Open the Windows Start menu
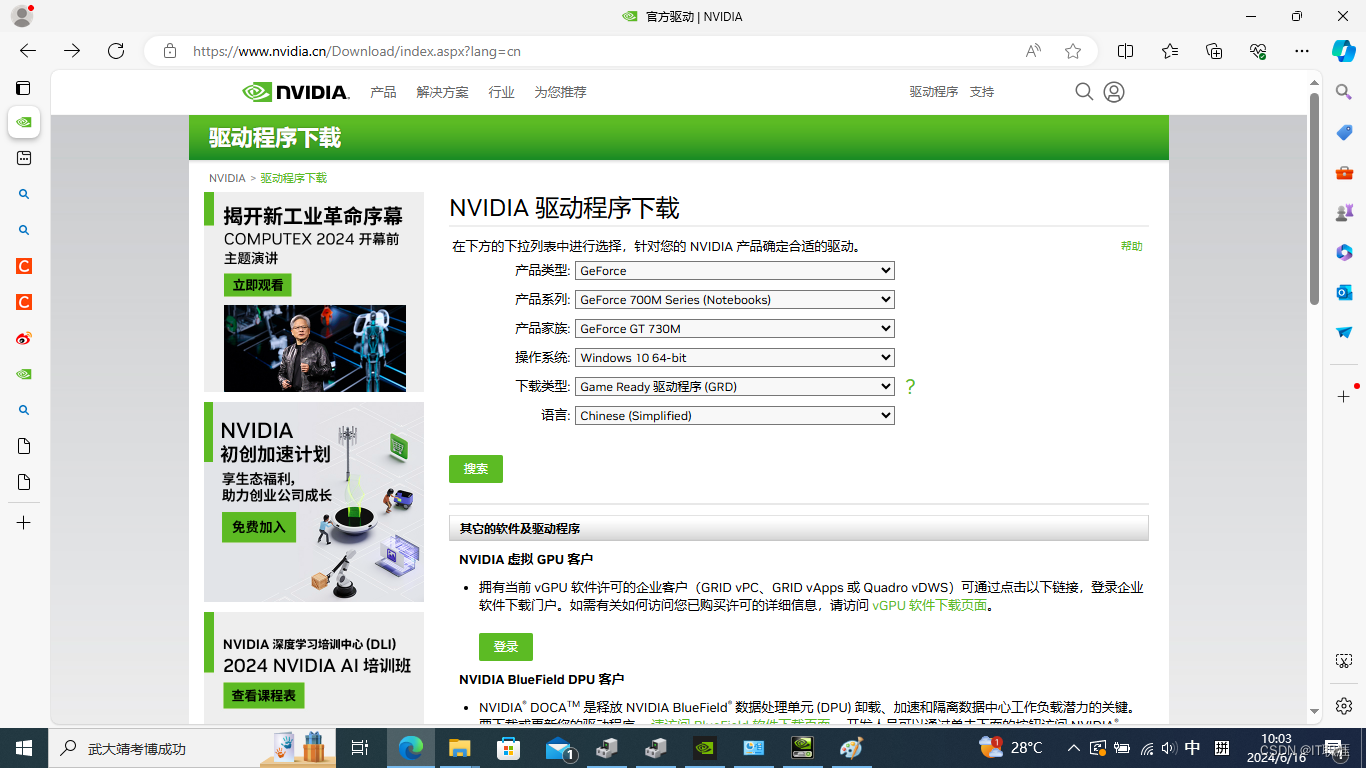The height and width of the screenshot is (768, 1366). (x=24, y=748)
